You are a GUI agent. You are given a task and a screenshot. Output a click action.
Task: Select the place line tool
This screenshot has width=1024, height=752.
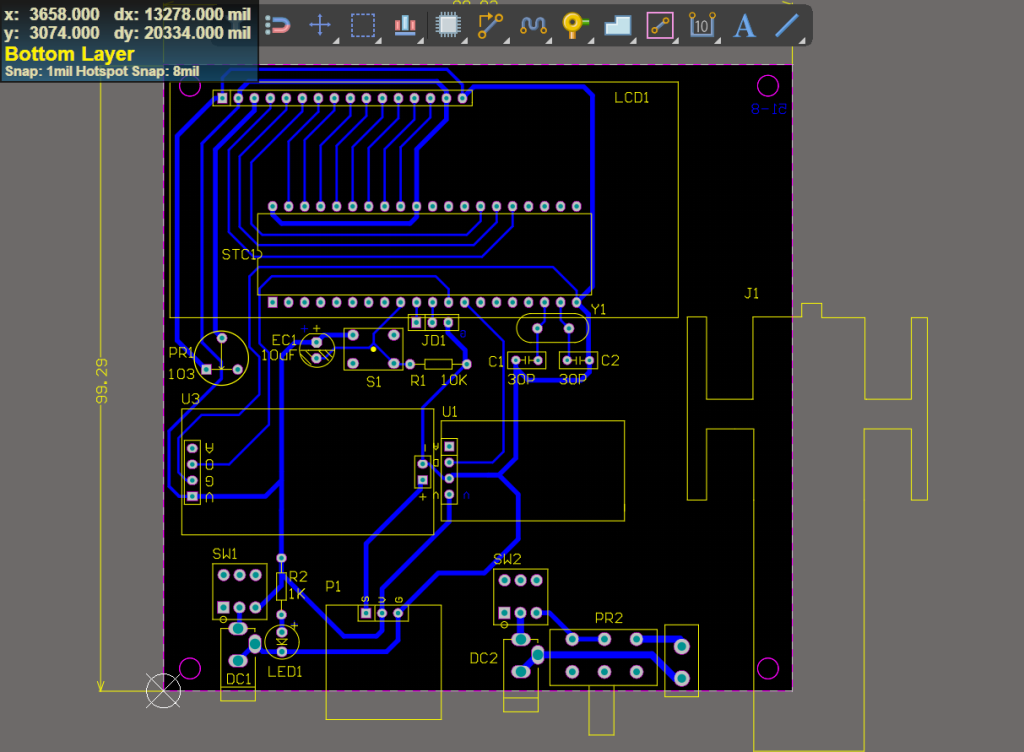788,25
